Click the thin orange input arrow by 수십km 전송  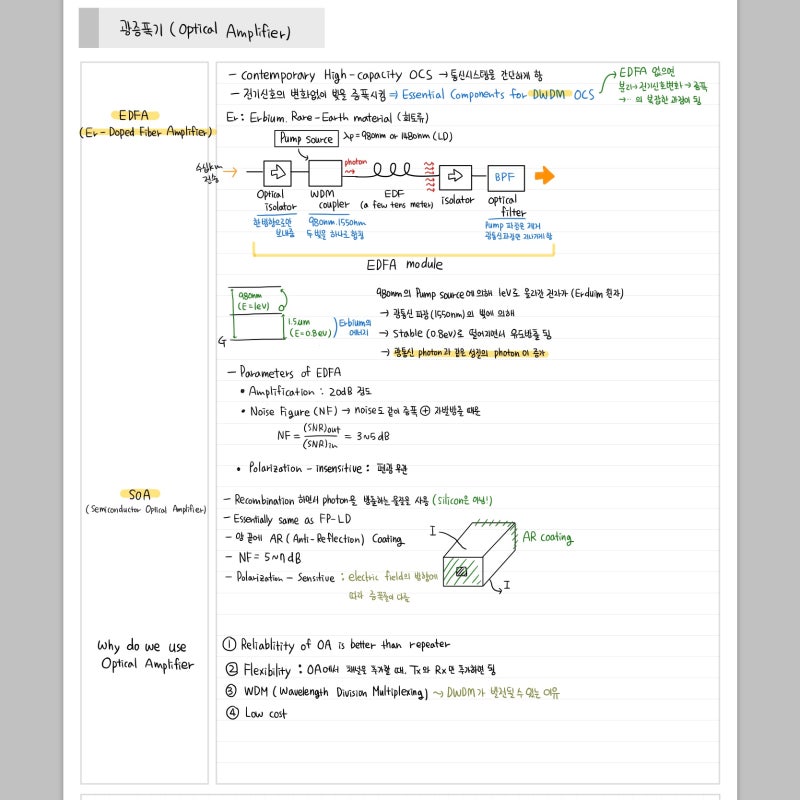[x=230, y=172]
